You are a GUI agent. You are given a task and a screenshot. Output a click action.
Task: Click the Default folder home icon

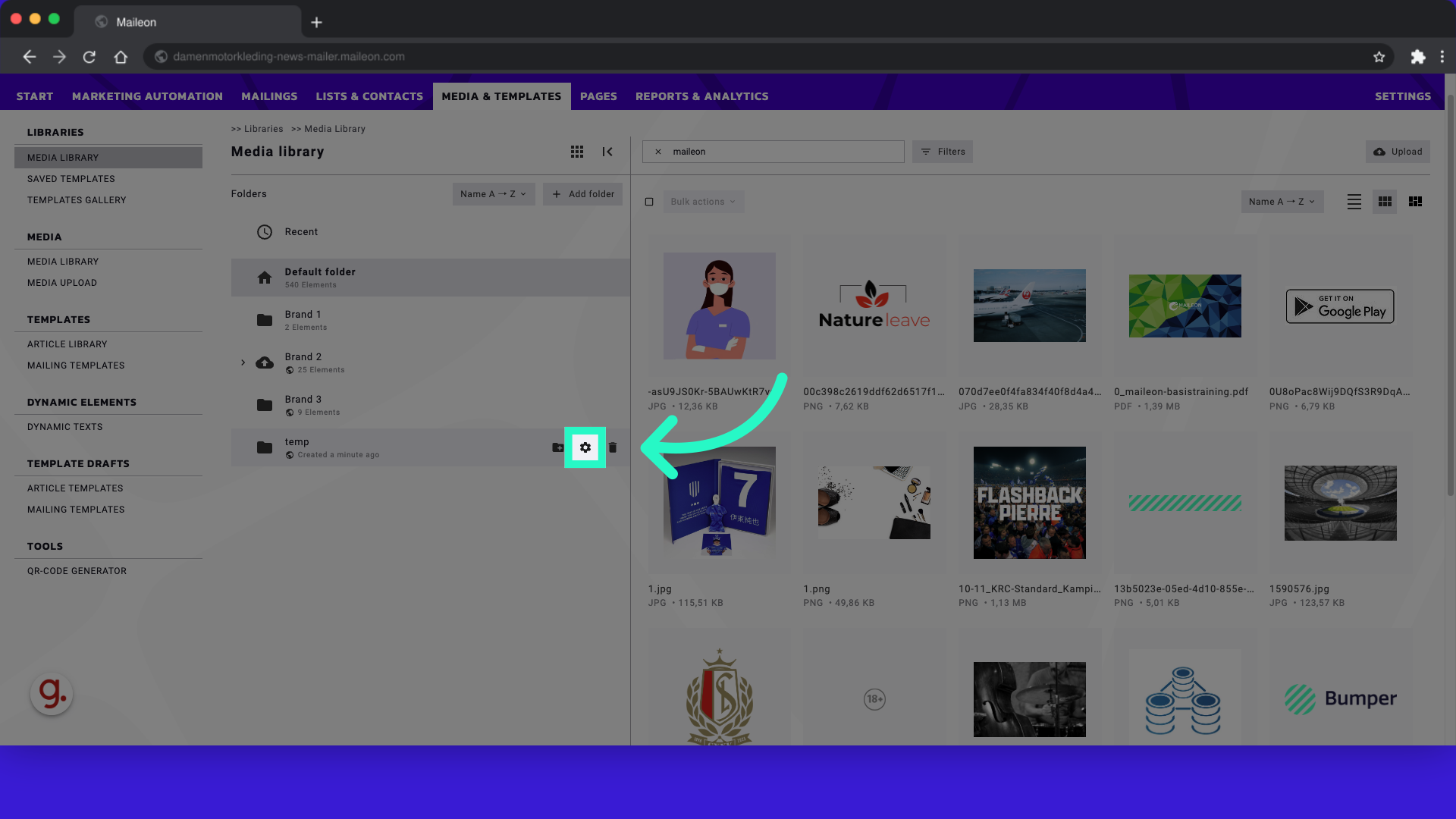[x=264, y=278]
